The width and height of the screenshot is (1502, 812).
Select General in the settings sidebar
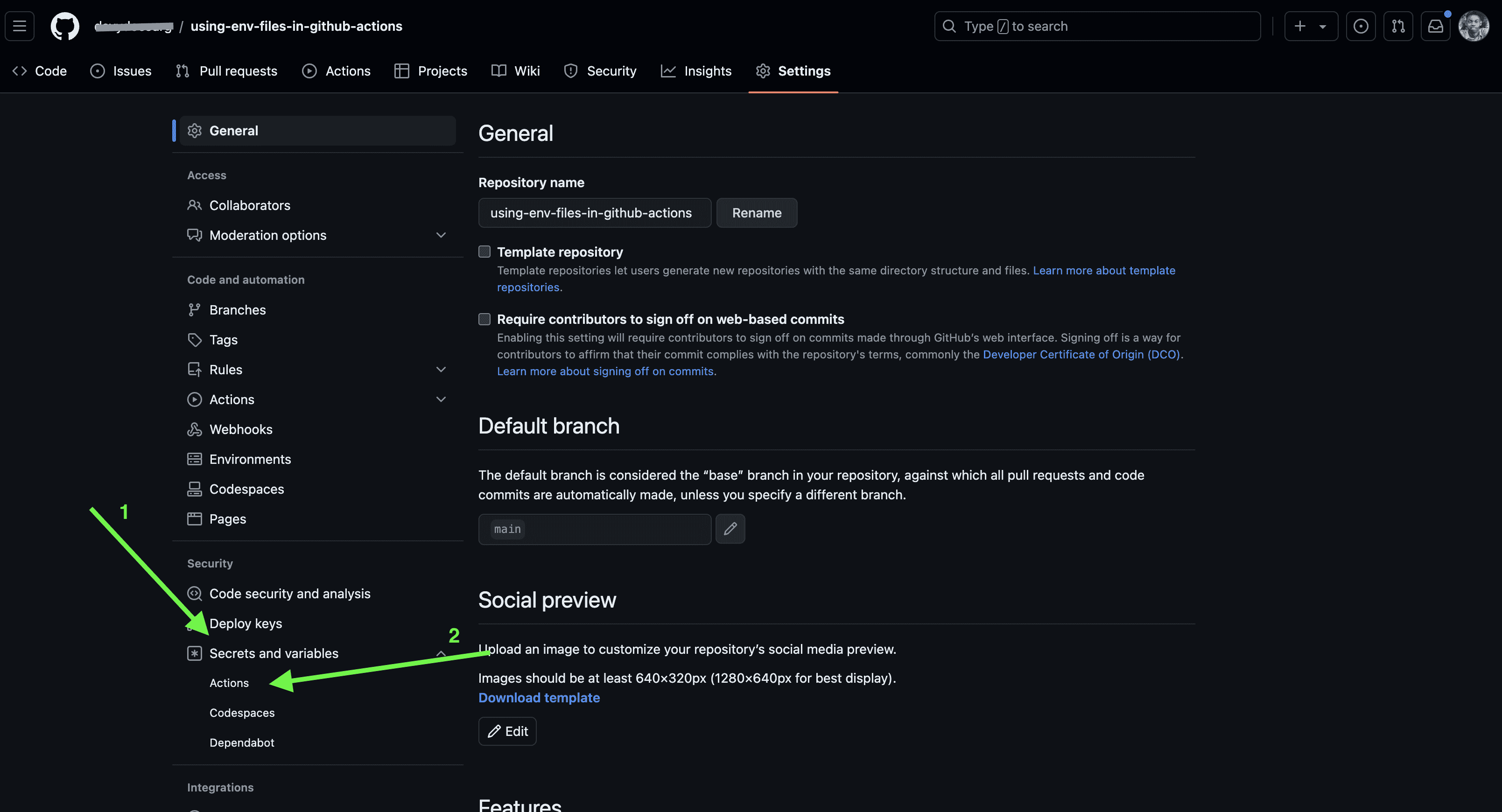[317, 131]
